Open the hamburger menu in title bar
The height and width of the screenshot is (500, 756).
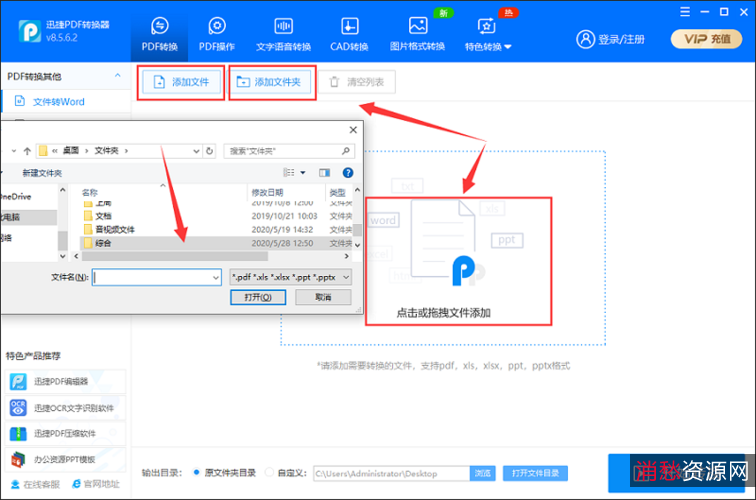point(685,12)
